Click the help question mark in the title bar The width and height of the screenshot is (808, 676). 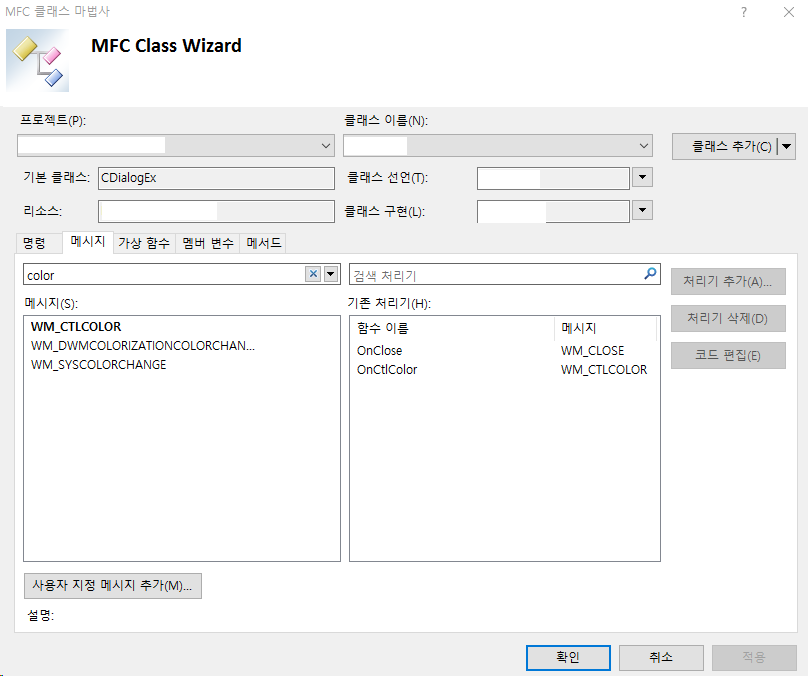(744, 12)
